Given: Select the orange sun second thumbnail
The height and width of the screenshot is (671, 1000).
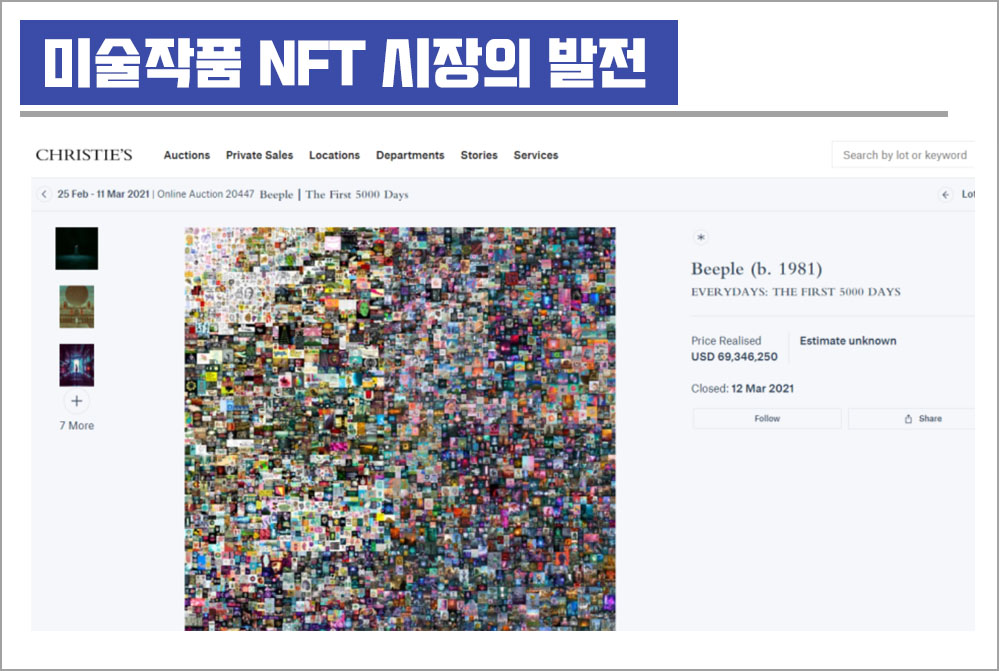Looking at the screenshot, I should [x=77, y=307].
